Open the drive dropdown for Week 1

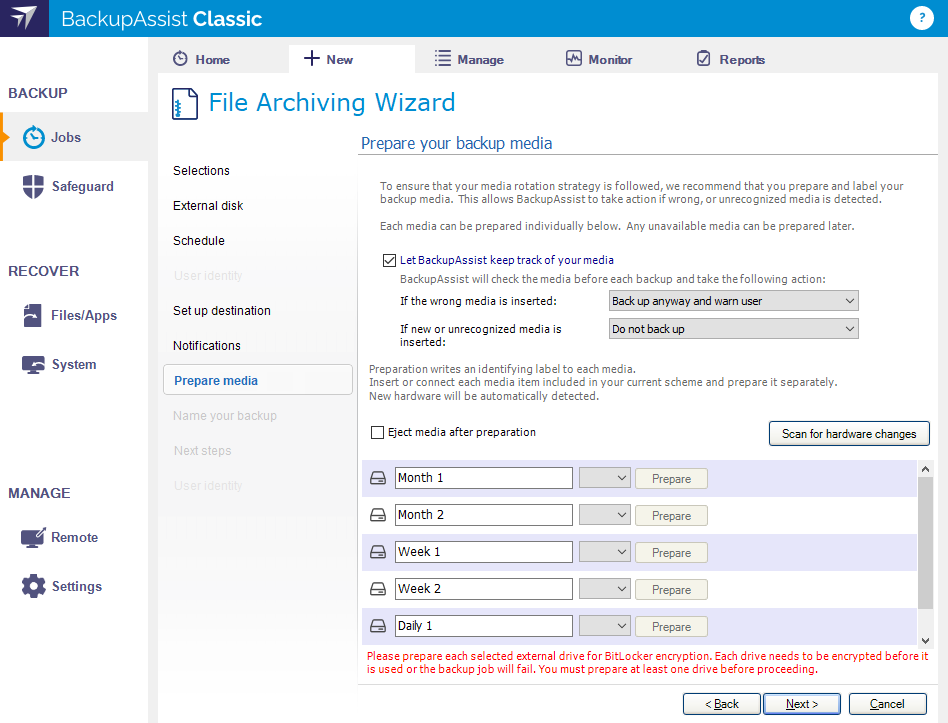click(x=605, y=552)
